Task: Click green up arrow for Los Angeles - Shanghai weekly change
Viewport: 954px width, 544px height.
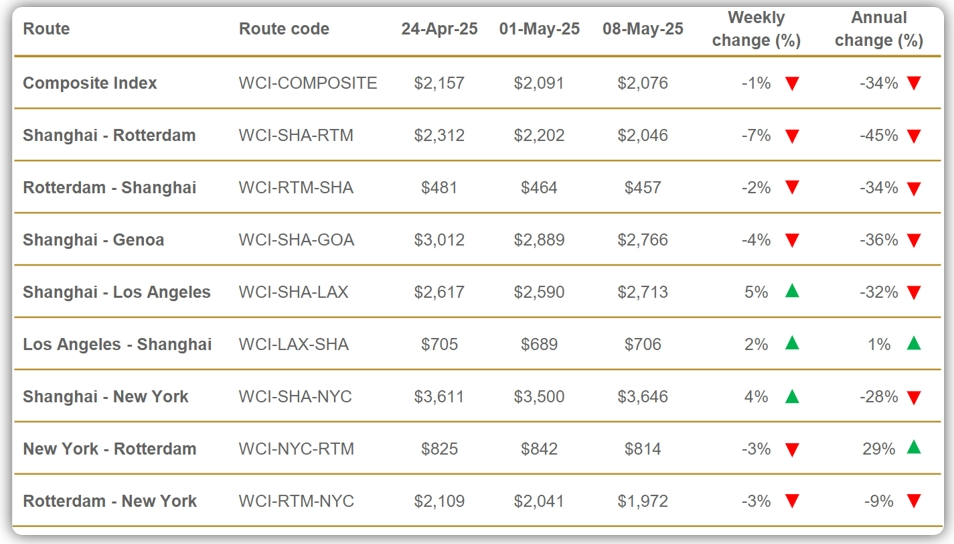Action: pyautogui.click(x=792, y=343)
